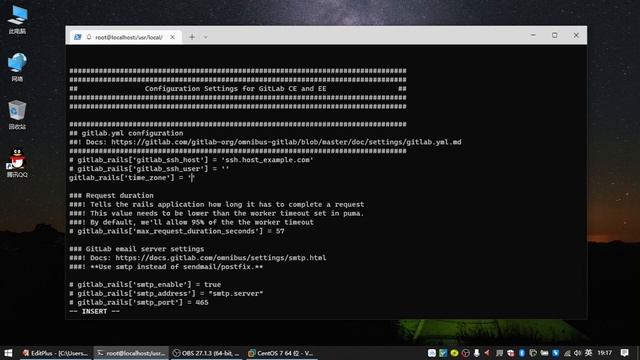
Task: Open the notification center icon
Action: [624, 353]
